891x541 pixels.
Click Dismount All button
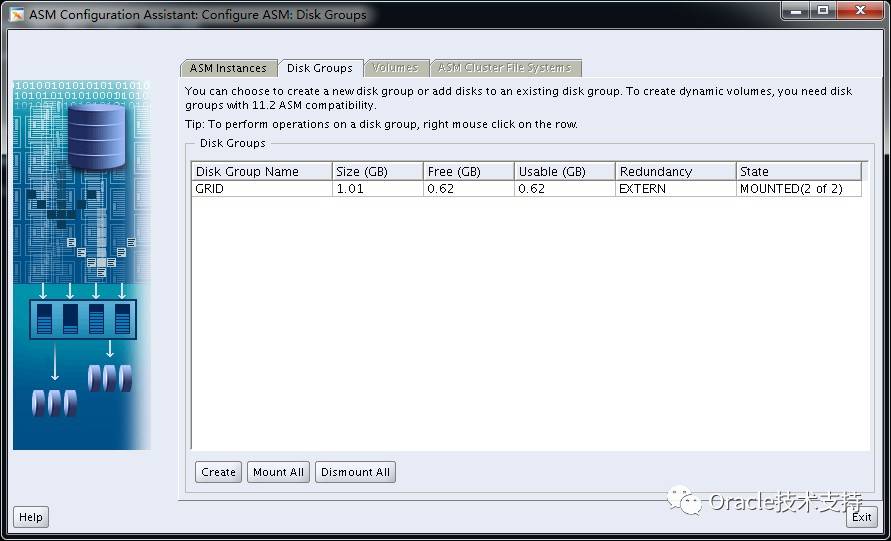point(355,472)
